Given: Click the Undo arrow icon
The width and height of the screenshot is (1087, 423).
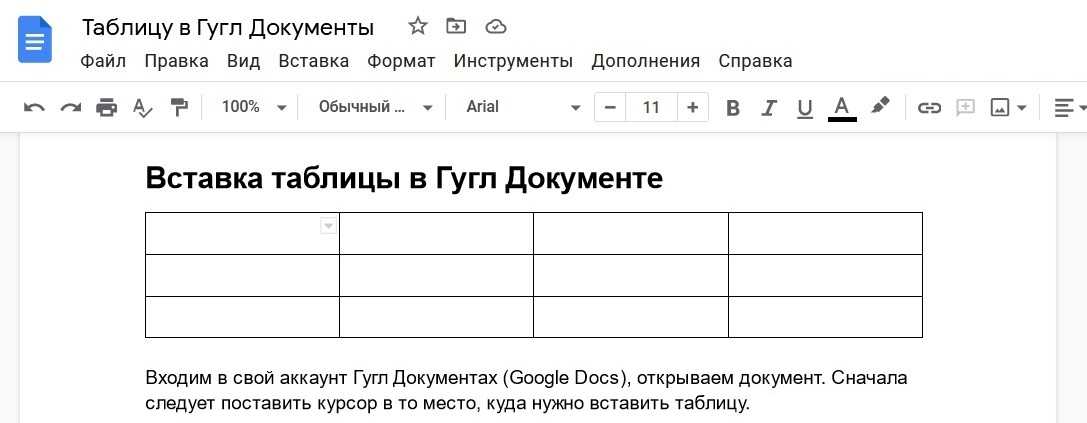Looking at the screenshot, I should pyautogui.click(x=34, y=107).
